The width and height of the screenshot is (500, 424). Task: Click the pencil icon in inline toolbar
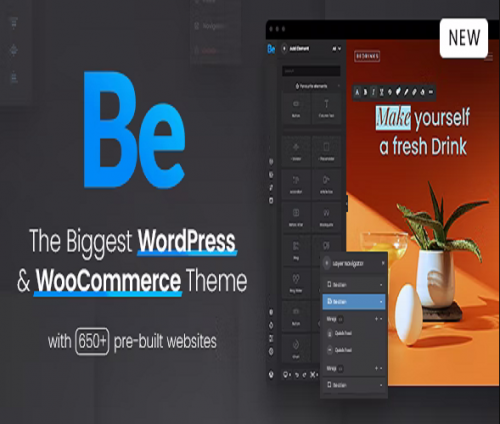[x=406, y=92]
